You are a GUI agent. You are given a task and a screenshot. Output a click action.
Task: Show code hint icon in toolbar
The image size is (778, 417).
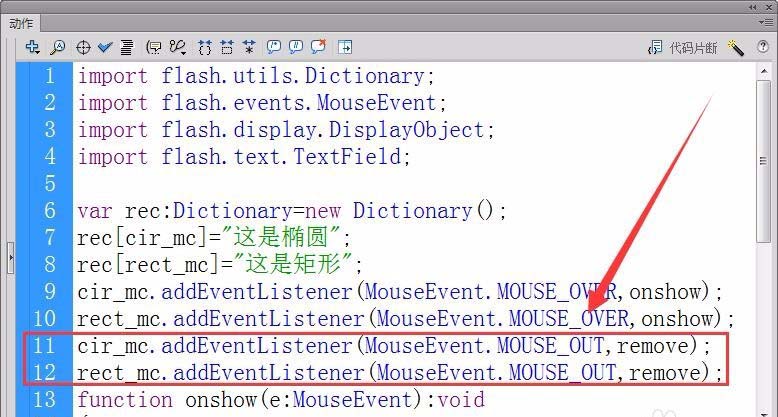[x=154, y=48]
